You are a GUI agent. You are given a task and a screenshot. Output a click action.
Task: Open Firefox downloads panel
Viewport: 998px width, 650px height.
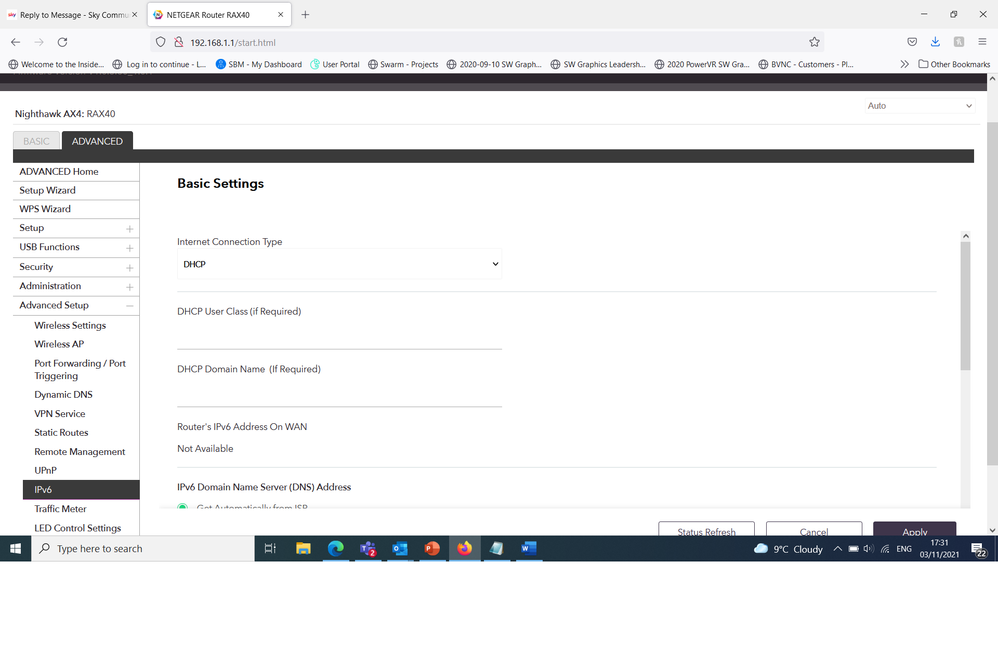coord(935,42)
